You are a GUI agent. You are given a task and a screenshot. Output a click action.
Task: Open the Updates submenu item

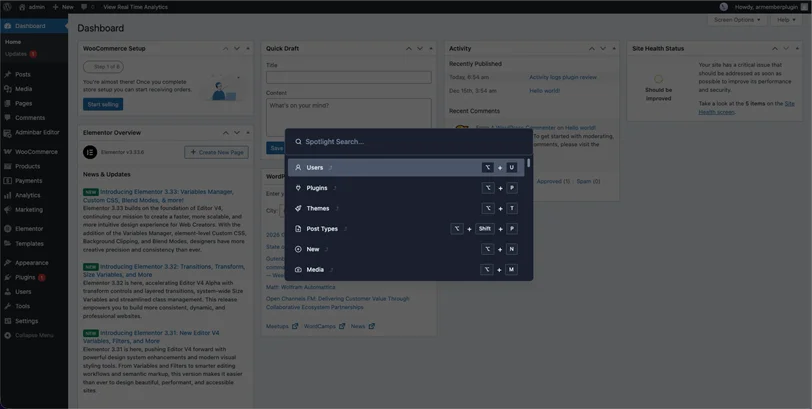pos(21,54)
